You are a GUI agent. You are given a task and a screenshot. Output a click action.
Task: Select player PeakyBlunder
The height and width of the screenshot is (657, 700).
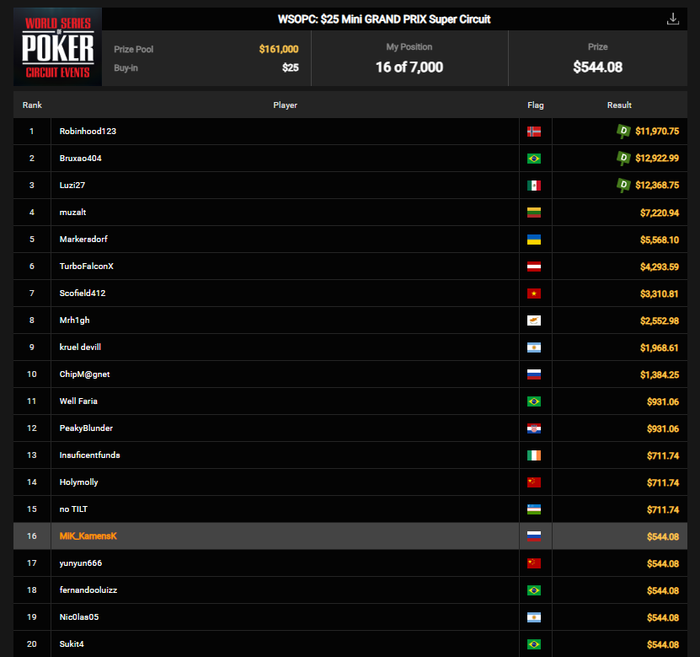point(86,428)
